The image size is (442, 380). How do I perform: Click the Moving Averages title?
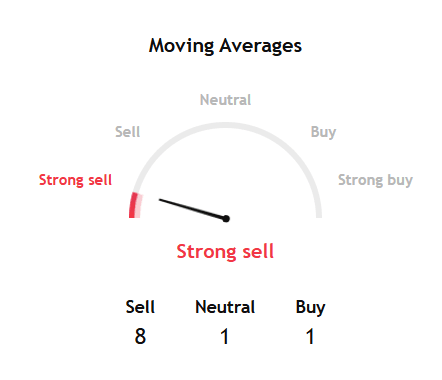point(225,46)
